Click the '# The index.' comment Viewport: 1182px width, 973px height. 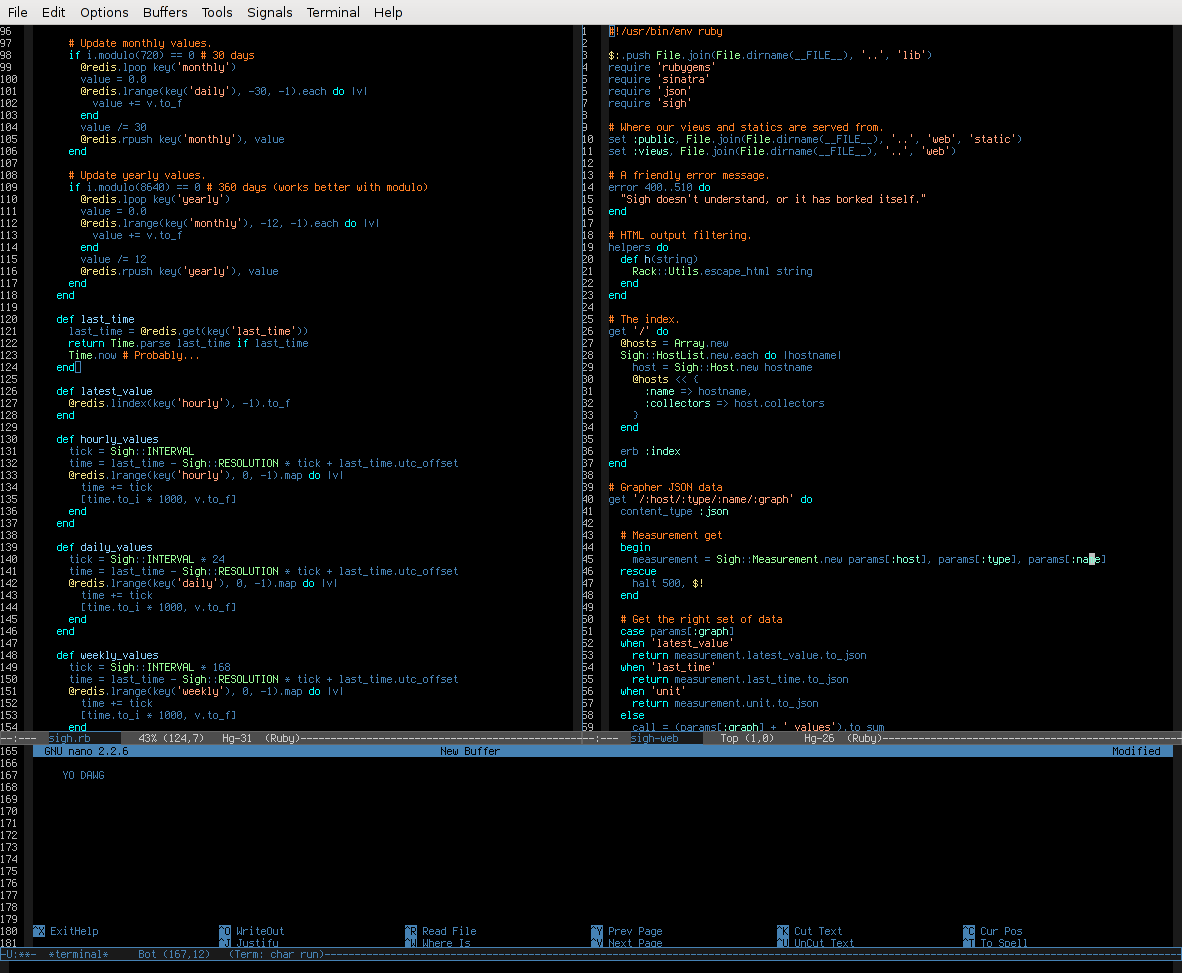(x=644, y=319)
